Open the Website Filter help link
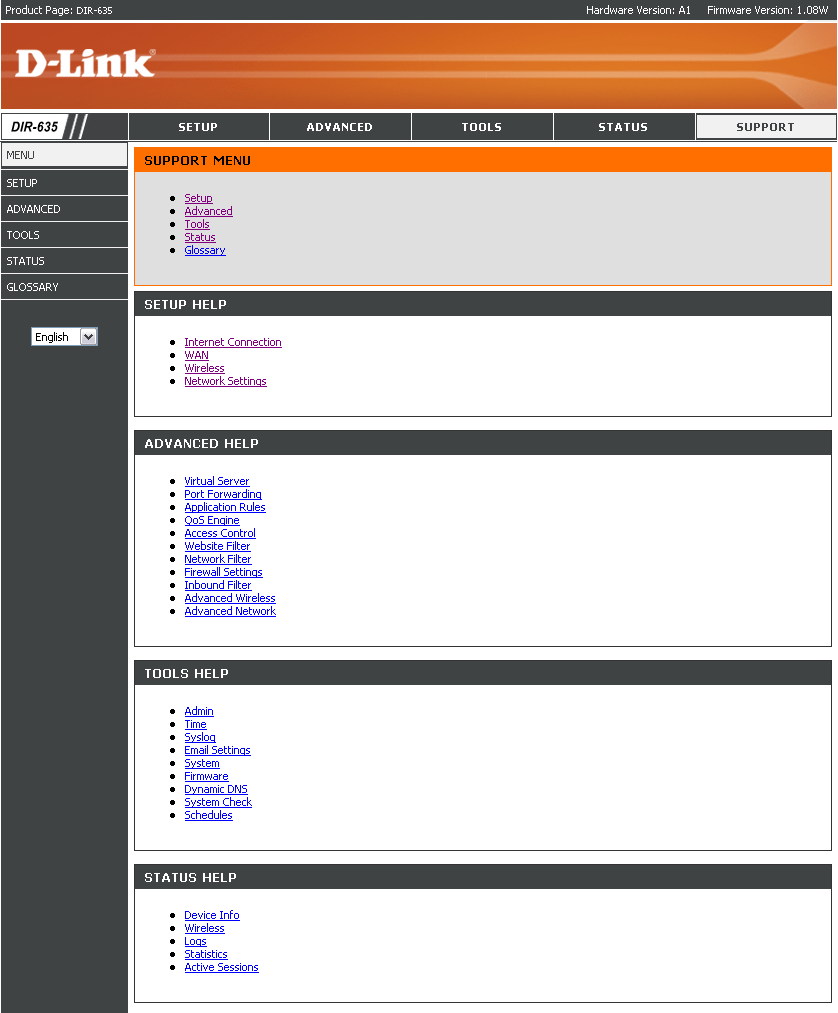Viewport: 838px width, 1013px height. pos(217,546)
